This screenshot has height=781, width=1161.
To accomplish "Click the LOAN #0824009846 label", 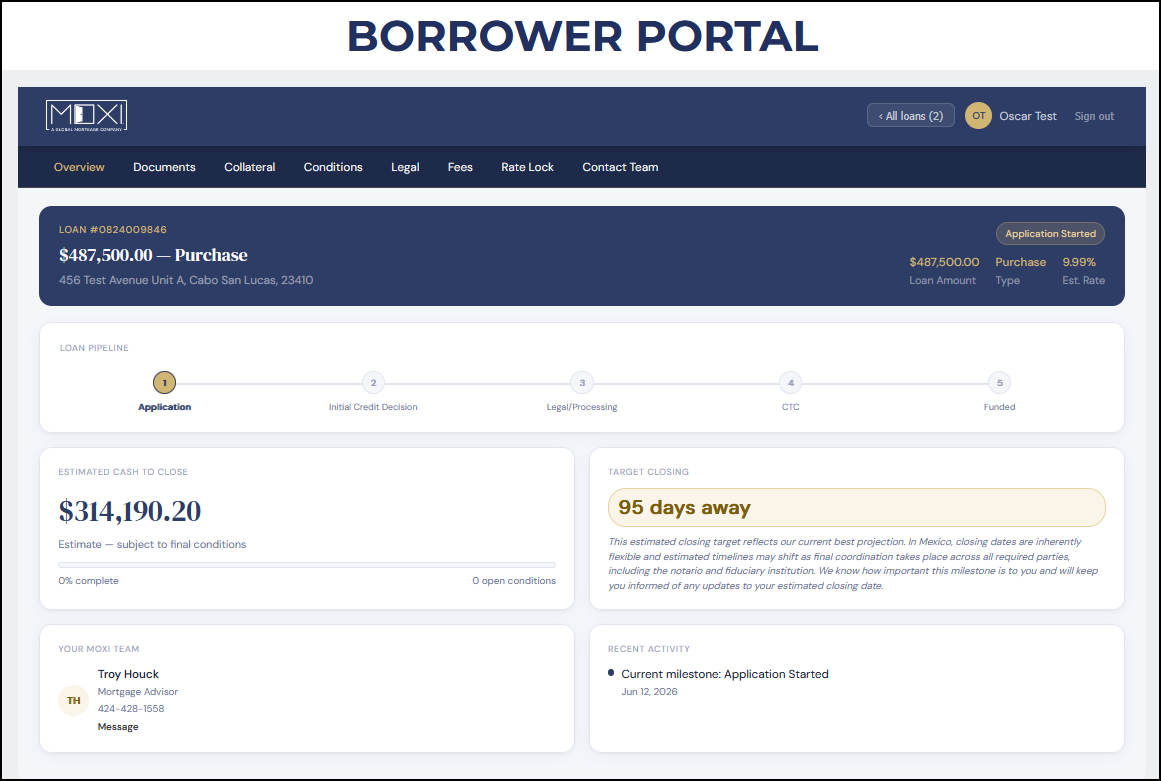I will 113,229.
